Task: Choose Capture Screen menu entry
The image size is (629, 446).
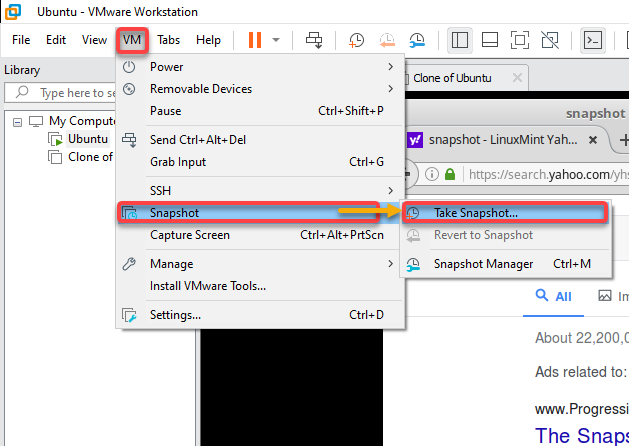Action: (260, 235)
